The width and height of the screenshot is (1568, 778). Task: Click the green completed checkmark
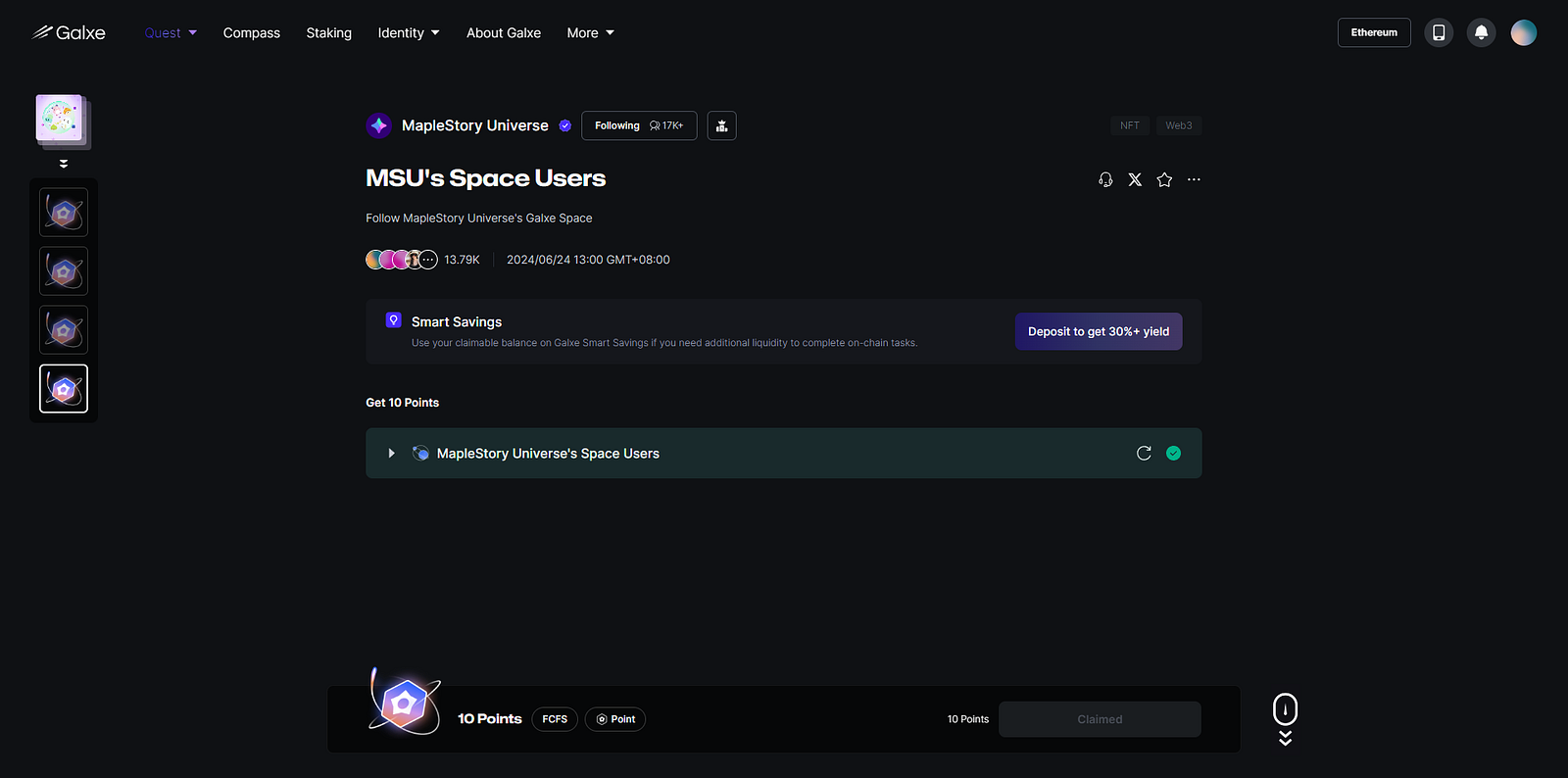1174,453
